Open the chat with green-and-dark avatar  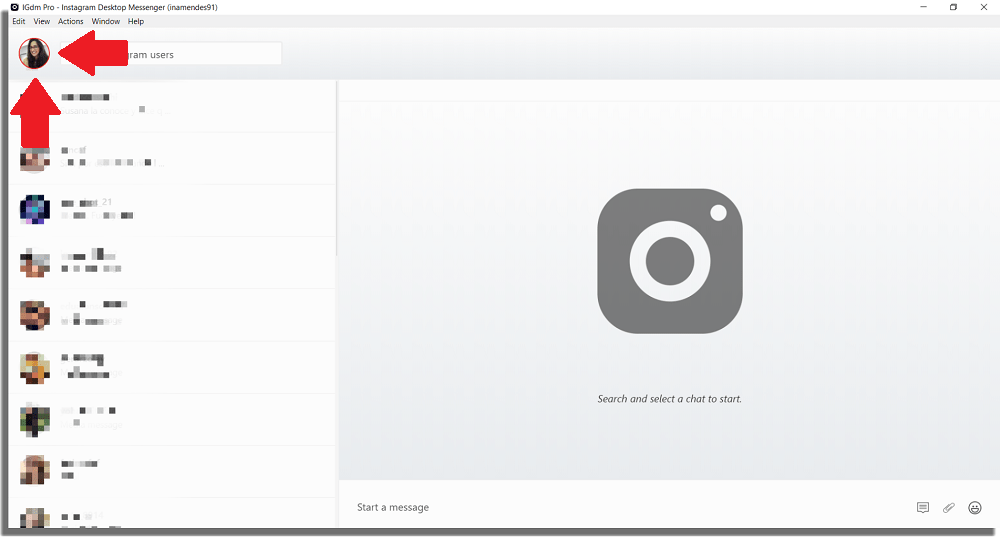click(172, 420)
